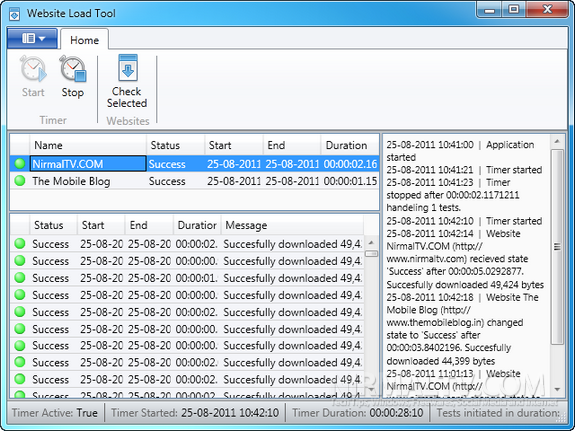
Task: Click duration 00:00:02.16 cell for NirmalTV.COM
Action: [x=350, y=164]
